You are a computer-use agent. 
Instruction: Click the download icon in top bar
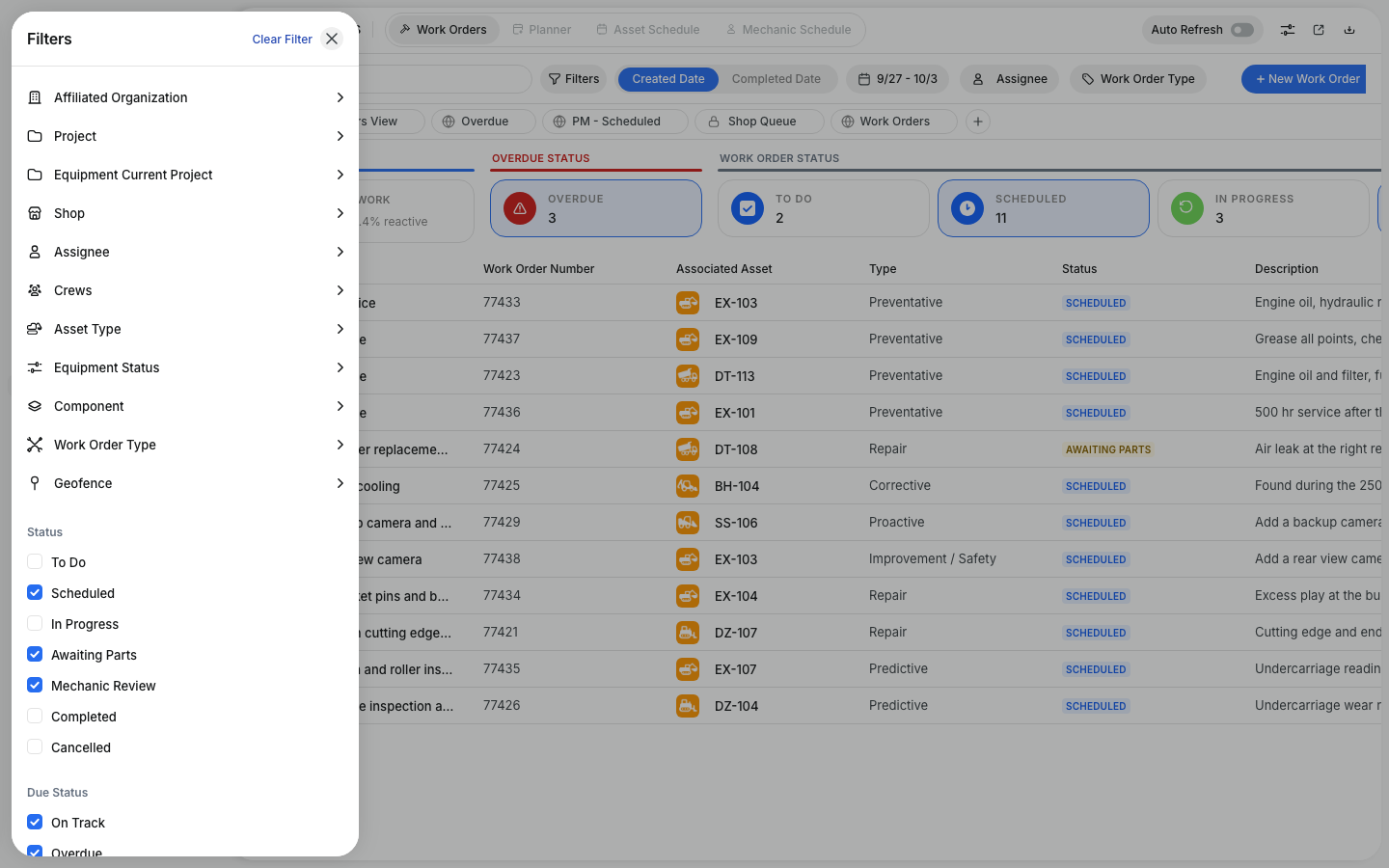pyautogui.click(x=1349, y=30)
